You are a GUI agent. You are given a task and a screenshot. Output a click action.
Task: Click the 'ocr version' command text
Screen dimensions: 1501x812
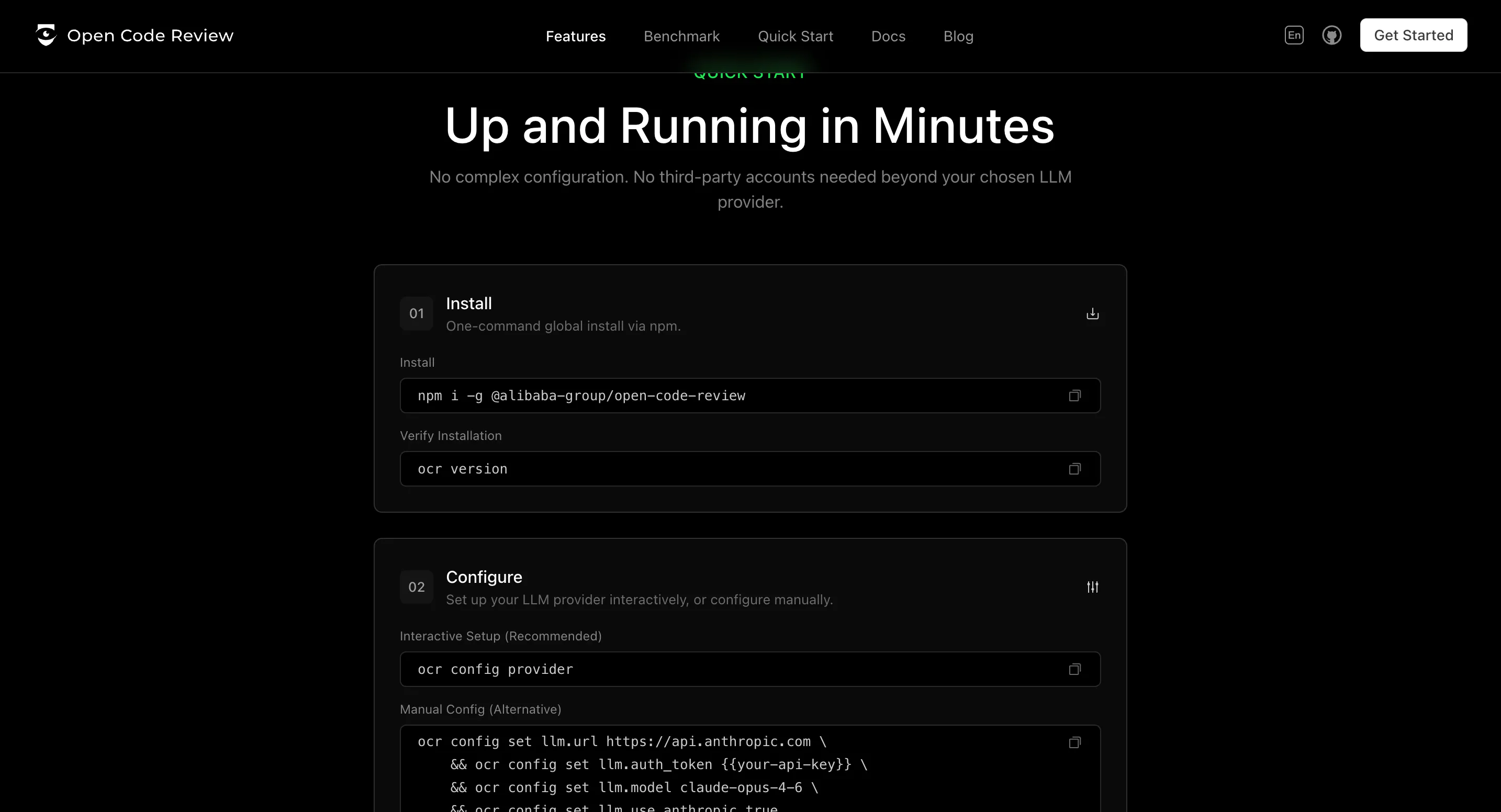tap(462, 469)
